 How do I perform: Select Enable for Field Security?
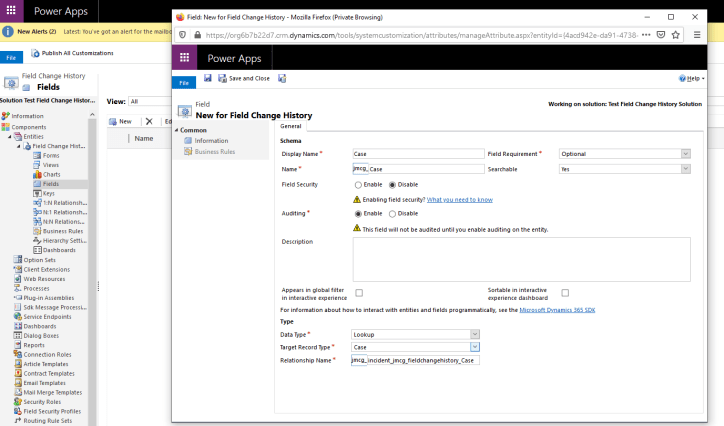(x=359, y=185)
